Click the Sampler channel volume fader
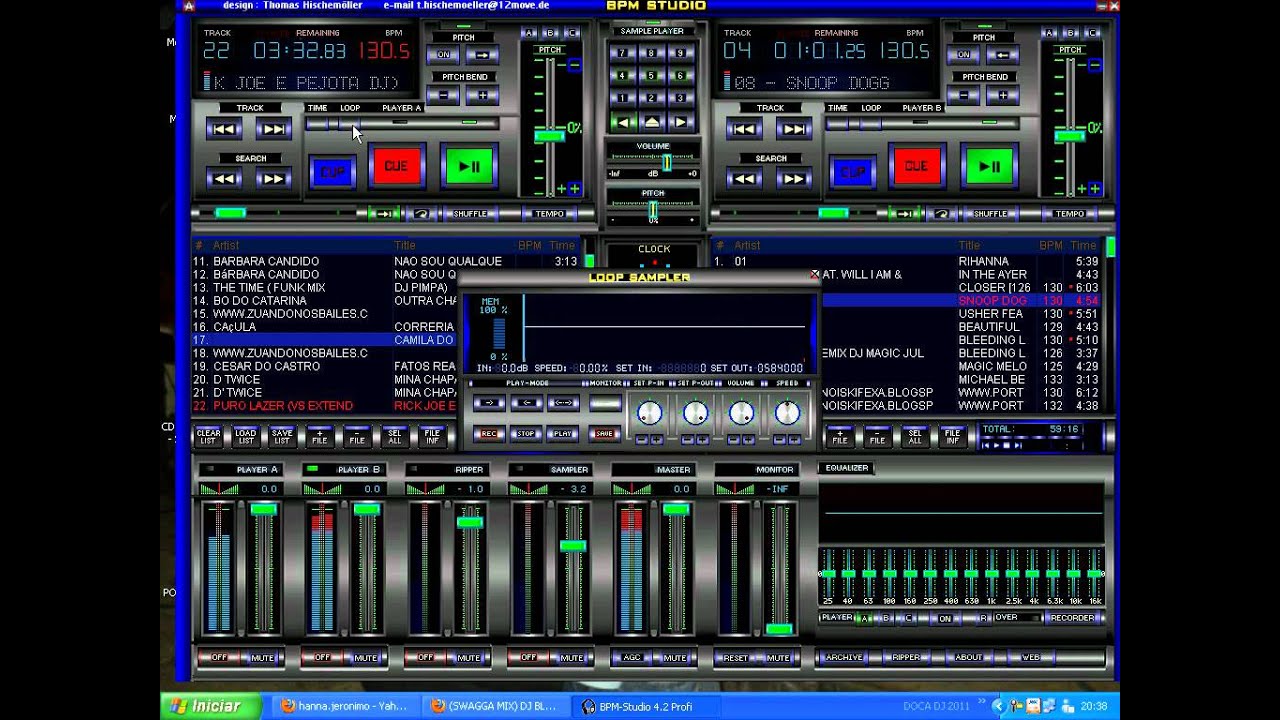Image resolution: width=1280 pixels, height=720 pixels. [573, 545]
